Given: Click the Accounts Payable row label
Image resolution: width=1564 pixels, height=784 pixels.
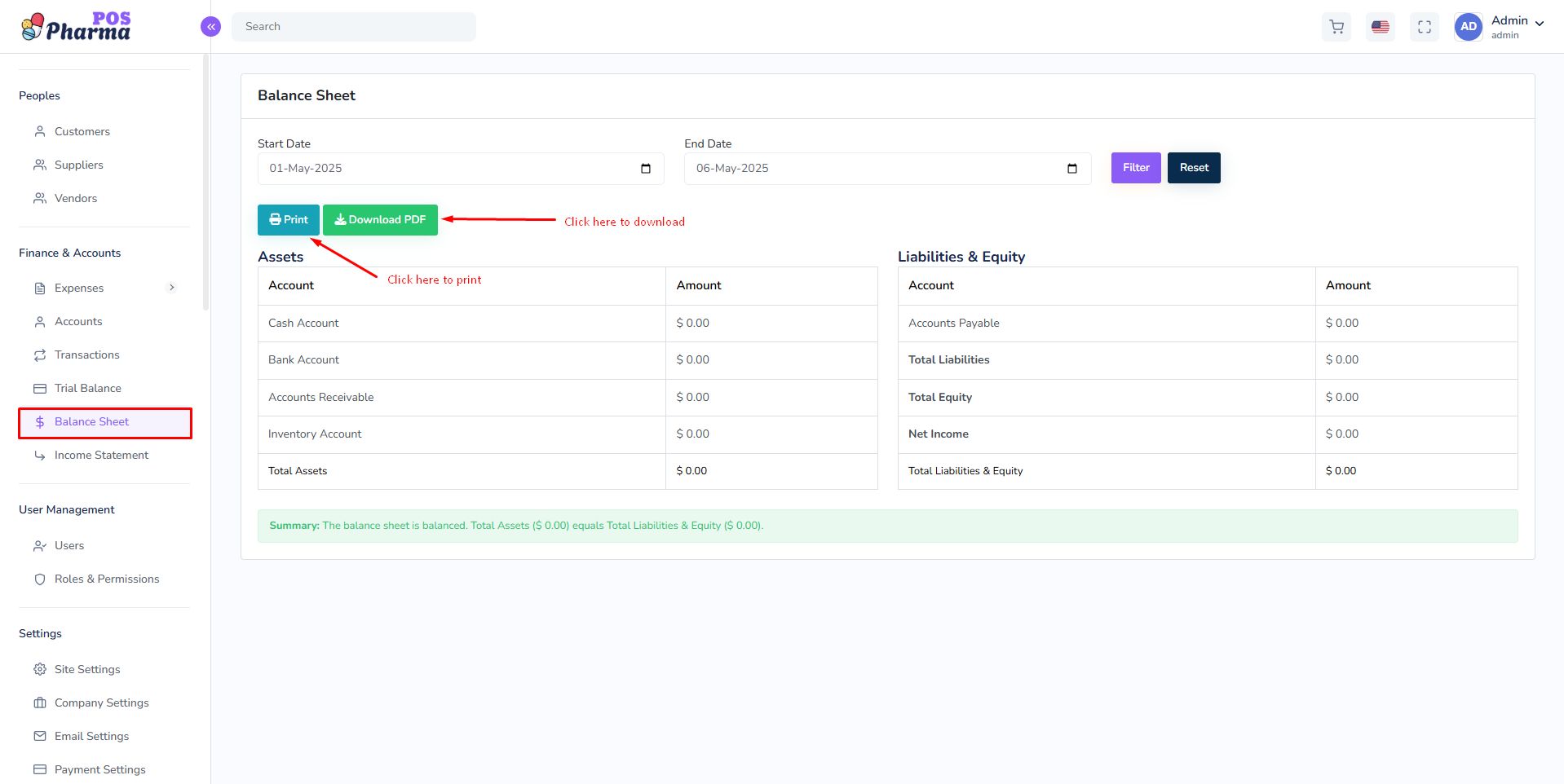Looking at the screenshot, I should click(x=954, y=323).
